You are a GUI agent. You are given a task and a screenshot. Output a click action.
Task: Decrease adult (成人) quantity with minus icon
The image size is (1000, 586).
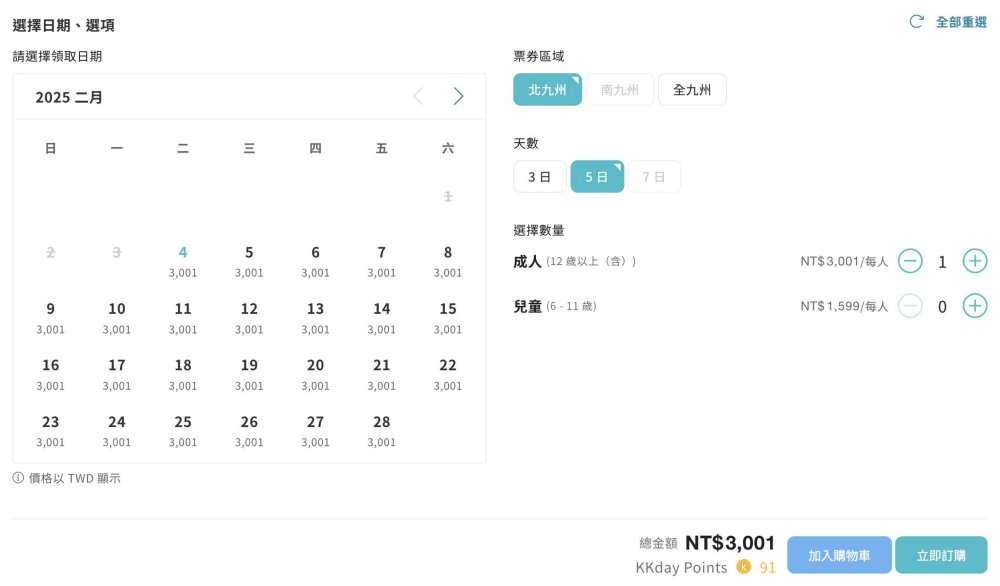pyautogui.click(x=910, y=261)
